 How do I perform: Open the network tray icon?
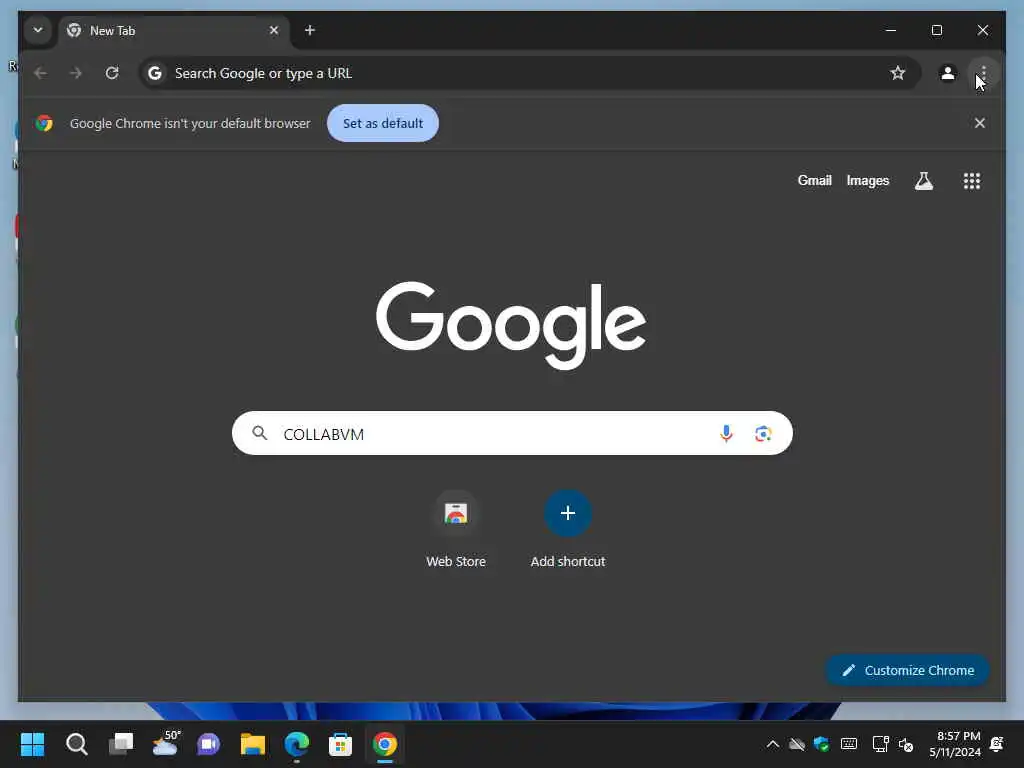(x=880, y=744)
